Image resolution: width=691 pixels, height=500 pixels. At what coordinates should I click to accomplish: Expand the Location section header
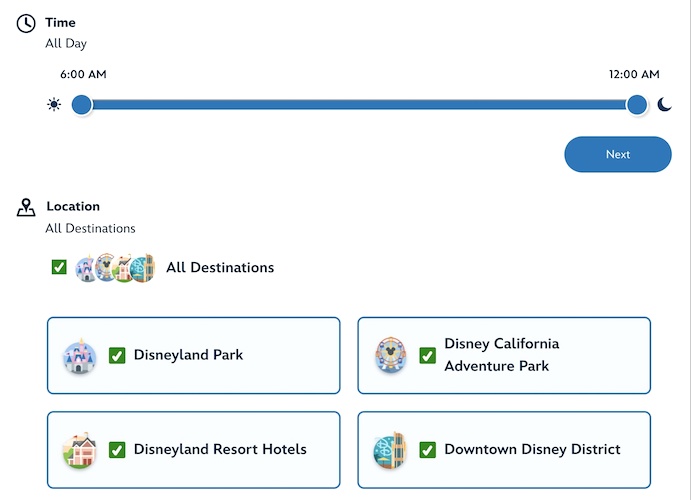(x=73, y=206)
